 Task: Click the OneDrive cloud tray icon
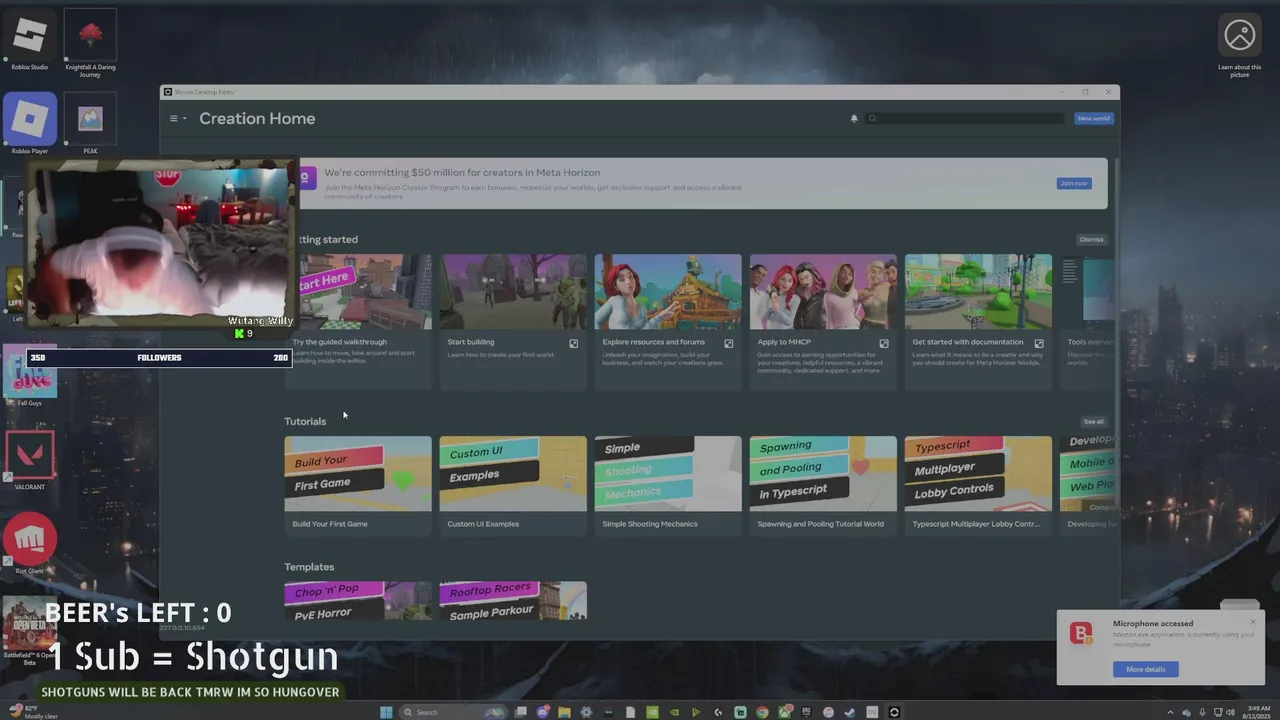pyautogui.click(x=1186, y=712)
